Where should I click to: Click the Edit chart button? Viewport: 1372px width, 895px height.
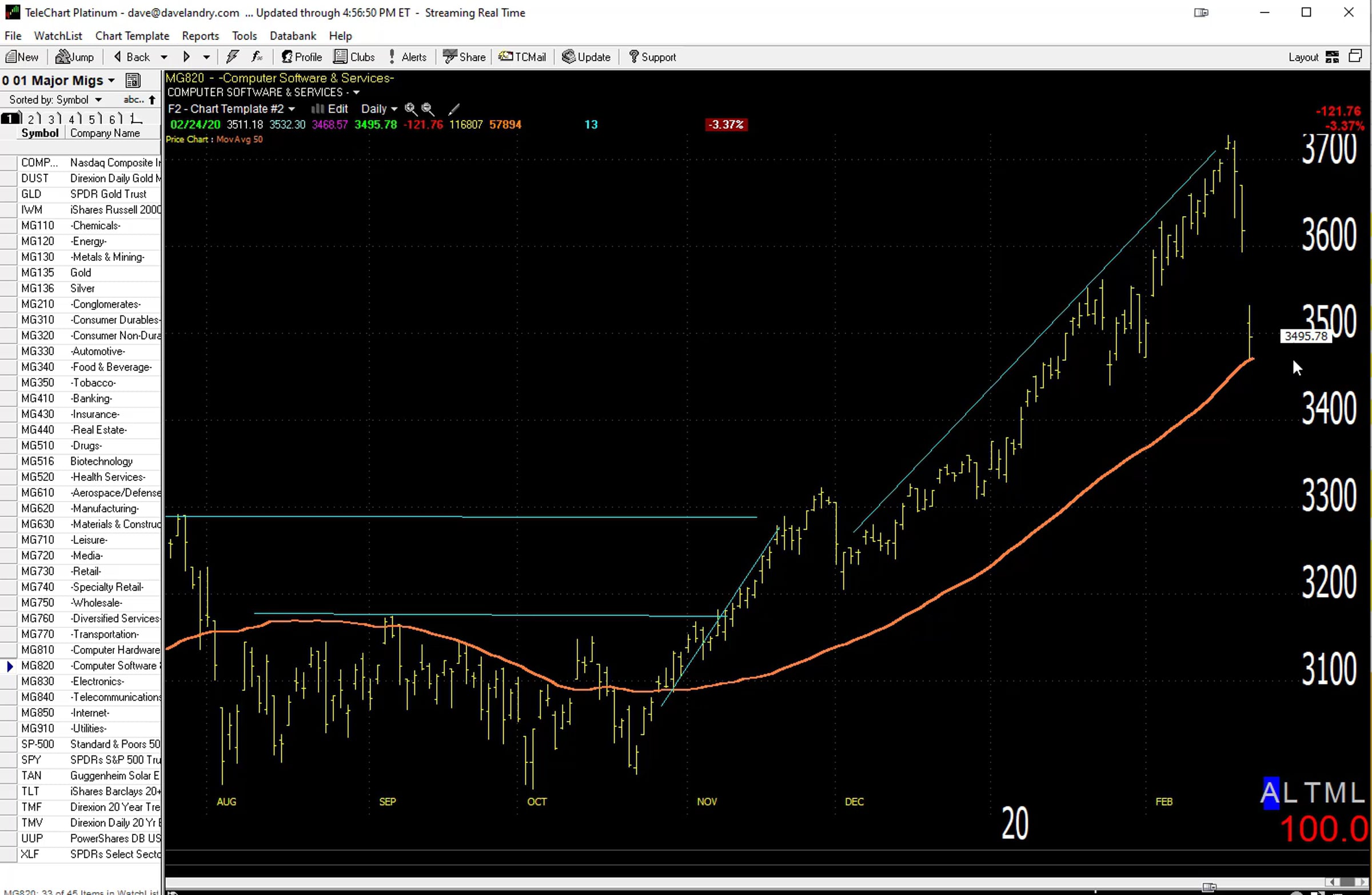(330, 109)
